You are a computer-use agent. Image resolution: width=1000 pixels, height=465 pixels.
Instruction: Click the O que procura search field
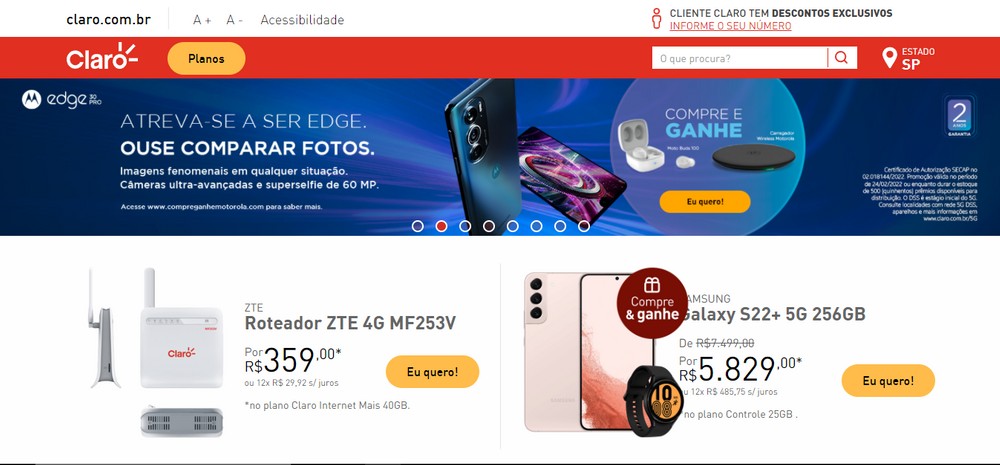tap(739, 58)
